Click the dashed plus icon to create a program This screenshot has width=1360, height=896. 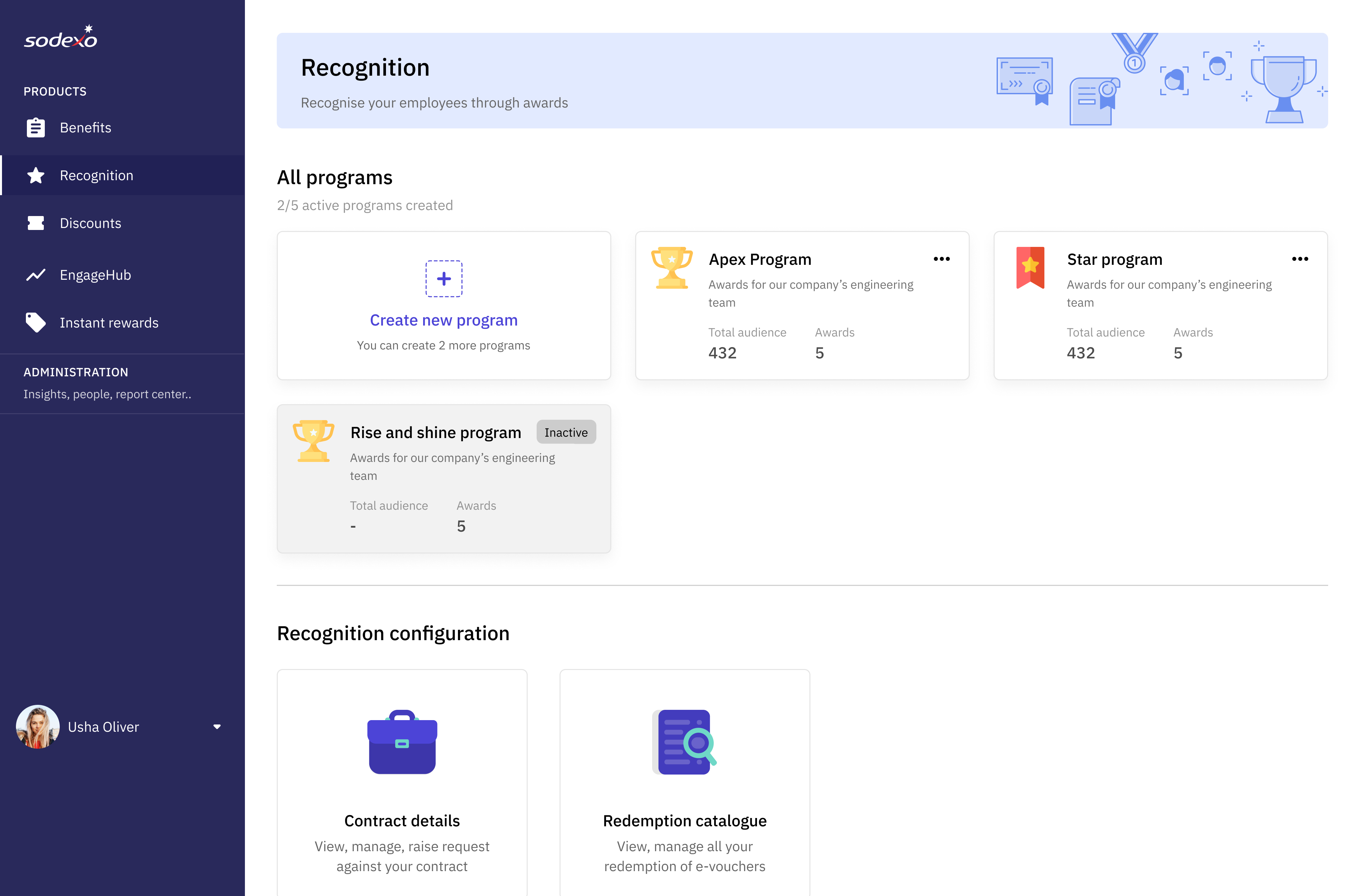tap(443, 279)
